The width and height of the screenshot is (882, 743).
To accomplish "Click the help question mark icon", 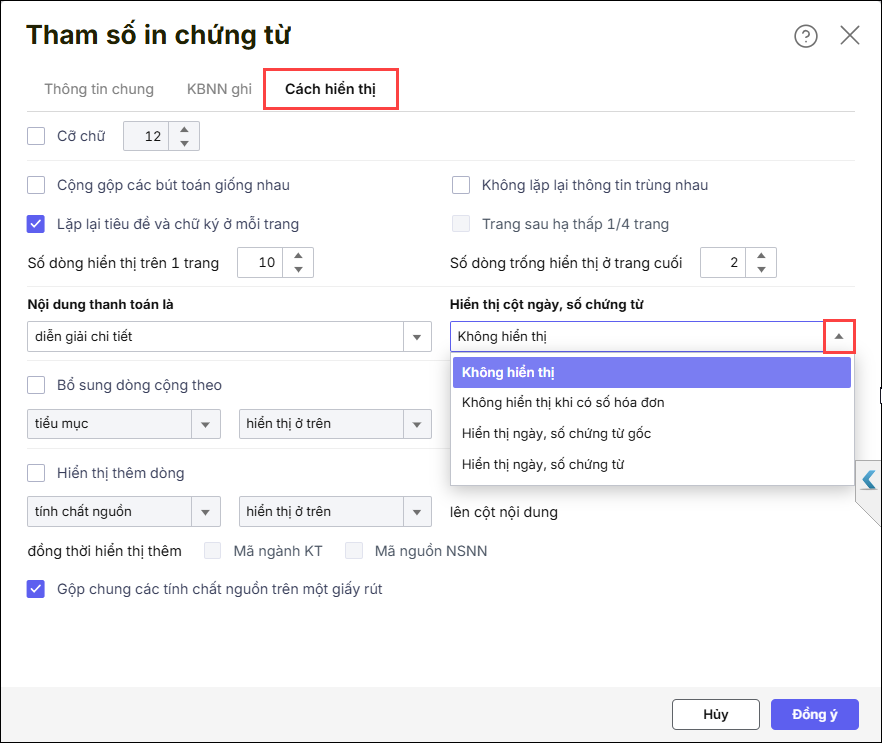I will click(805, 36).
